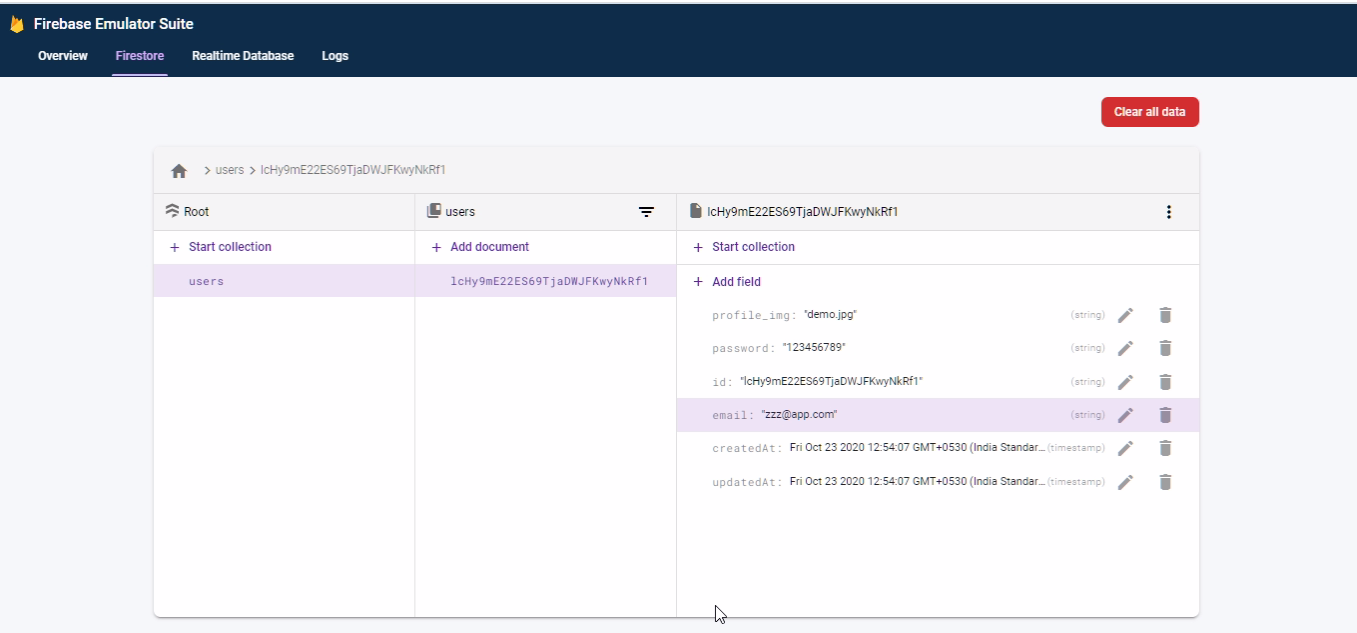Edit the id field with pencil icon
1357x633 pixels.
[1126, 382]
